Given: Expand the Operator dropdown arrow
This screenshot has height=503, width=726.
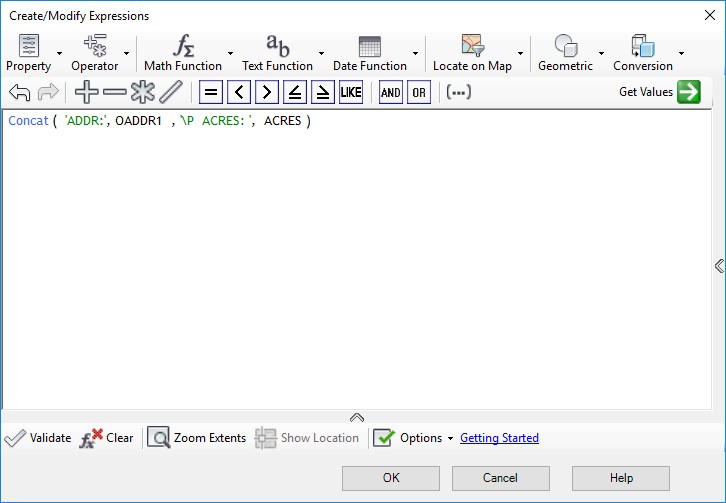Looking at the screenshot, I should [x=126, y=53].
